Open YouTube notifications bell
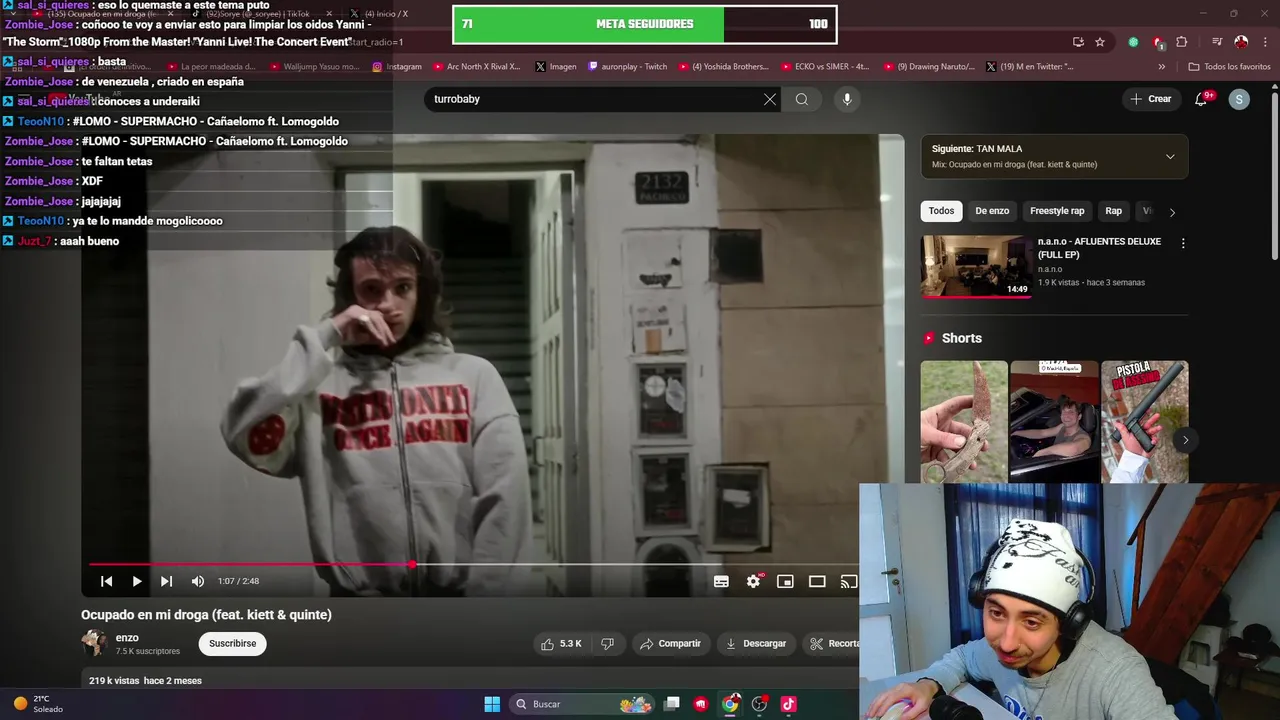 (x=1202, y=99)
